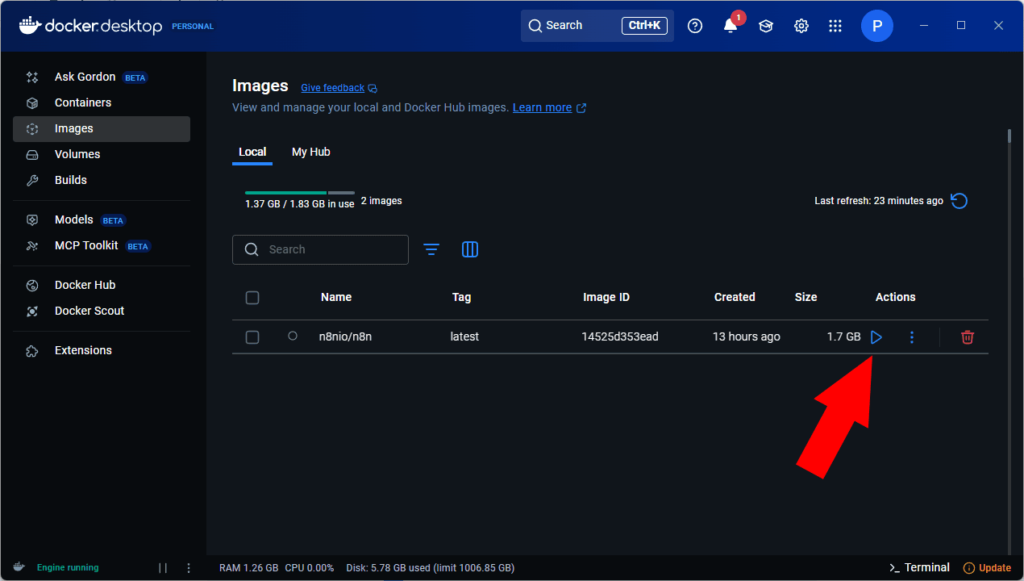This screenshot has width=1024, height=581.
Task: Click the Image ID column header
Action: (x=606, y=297)
